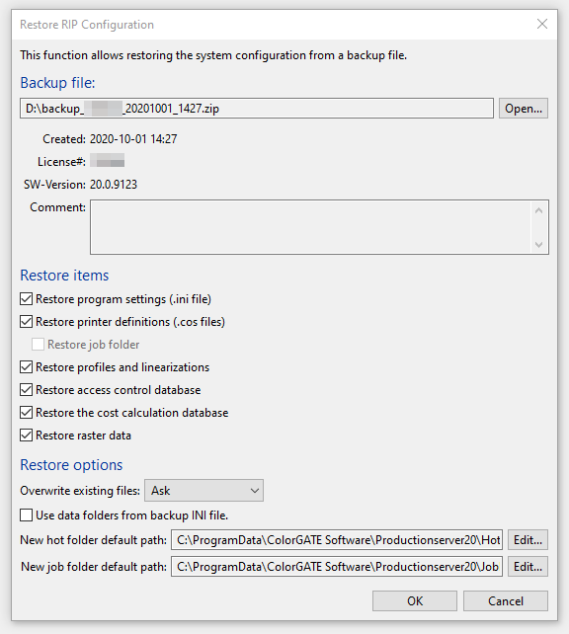
Task: Close the Restore RIP Configuration dialog
Action: pos(542,24)
